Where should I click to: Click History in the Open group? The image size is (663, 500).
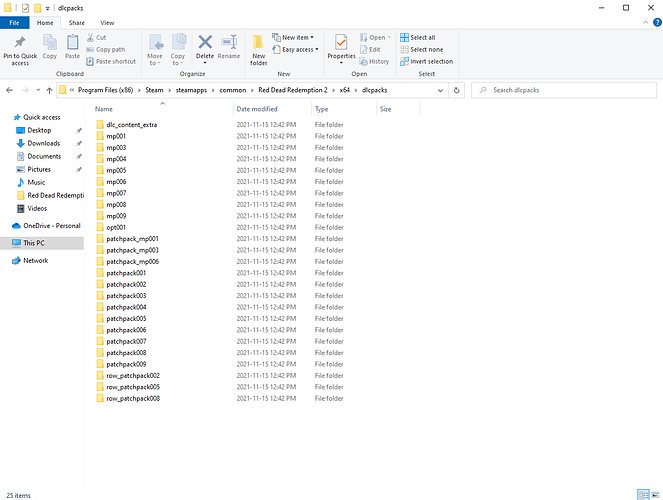coord(374,61)
